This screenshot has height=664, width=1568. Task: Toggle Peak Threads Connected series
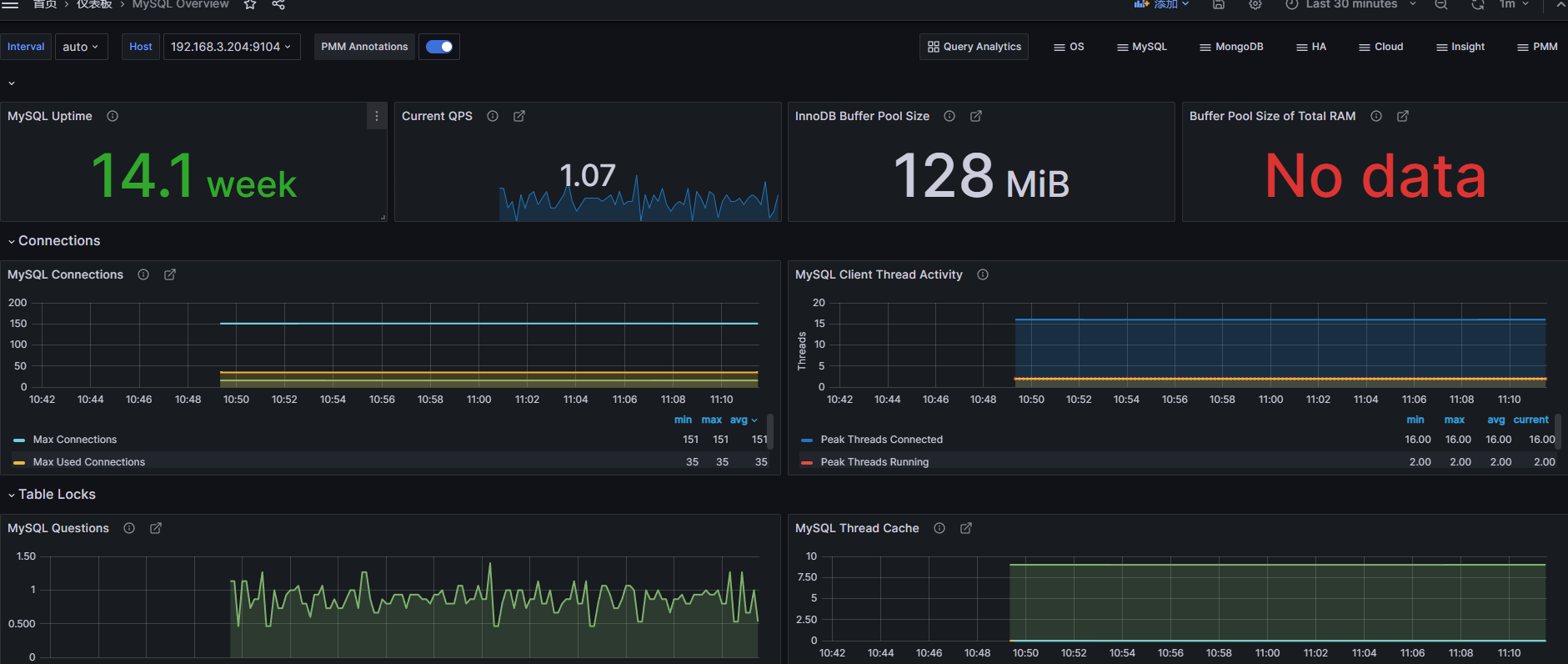(x=882, y=440)
